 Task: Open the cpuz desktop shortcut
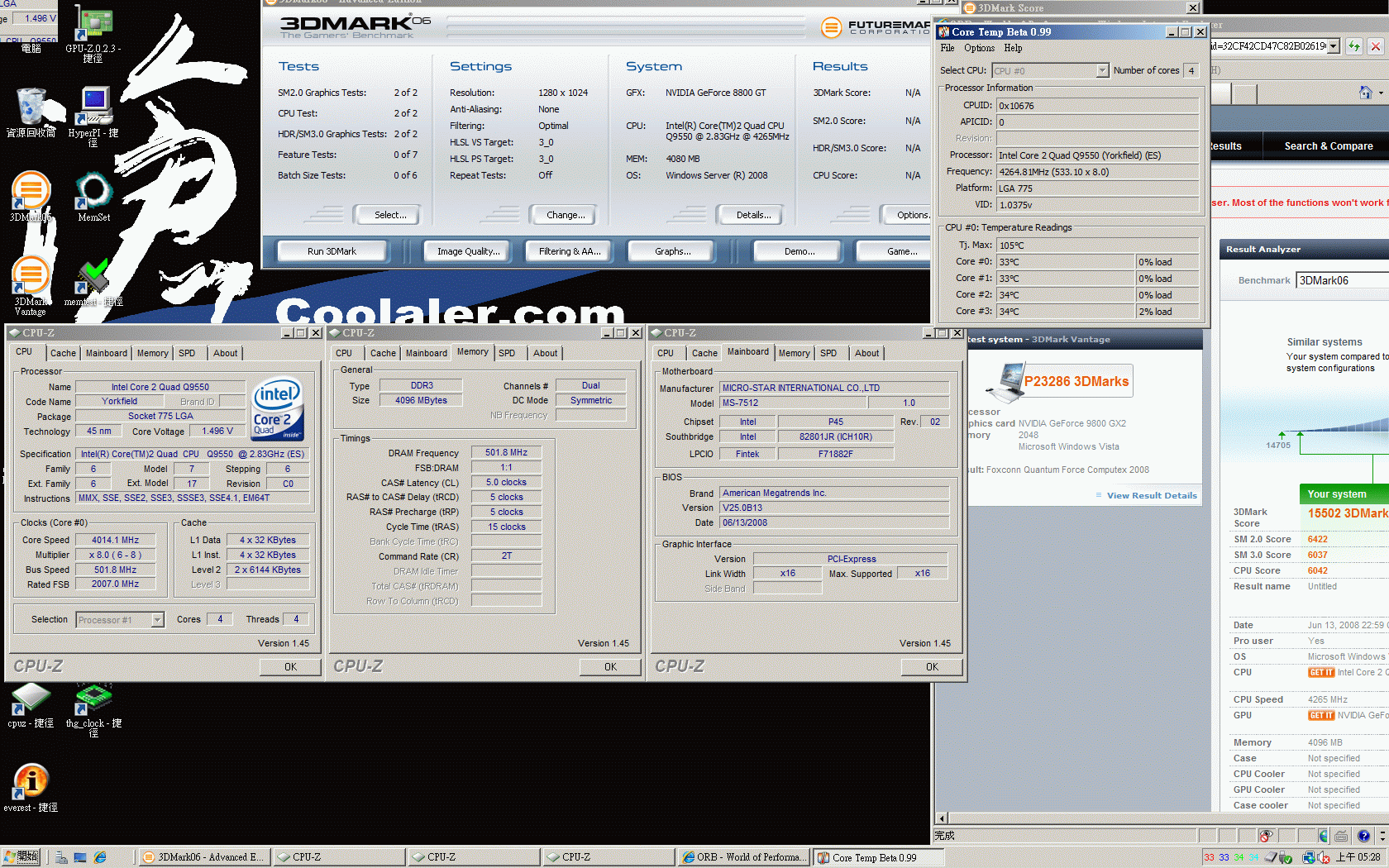click(31, 705)
